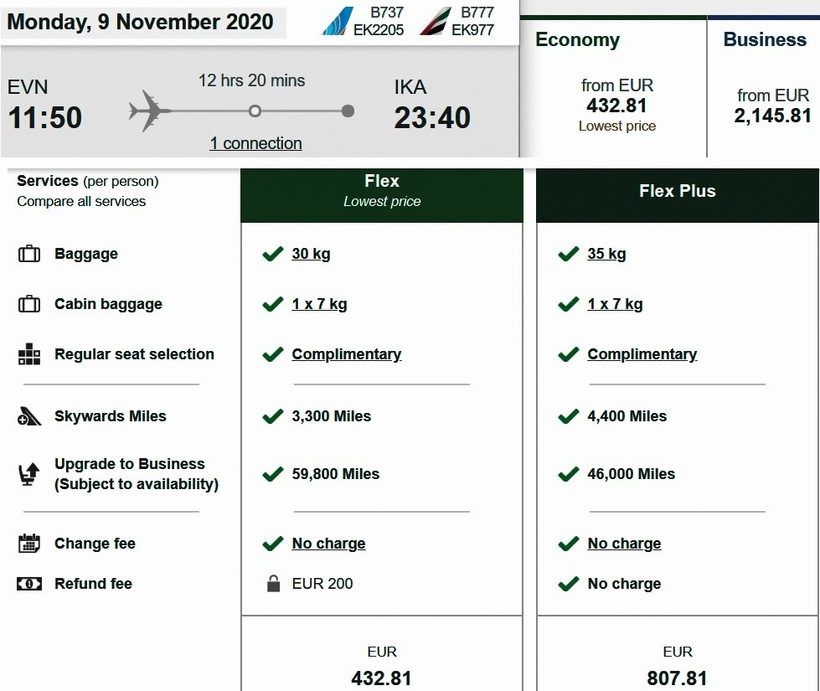Click the Flex refund fee lock icon

click(273, 584)
